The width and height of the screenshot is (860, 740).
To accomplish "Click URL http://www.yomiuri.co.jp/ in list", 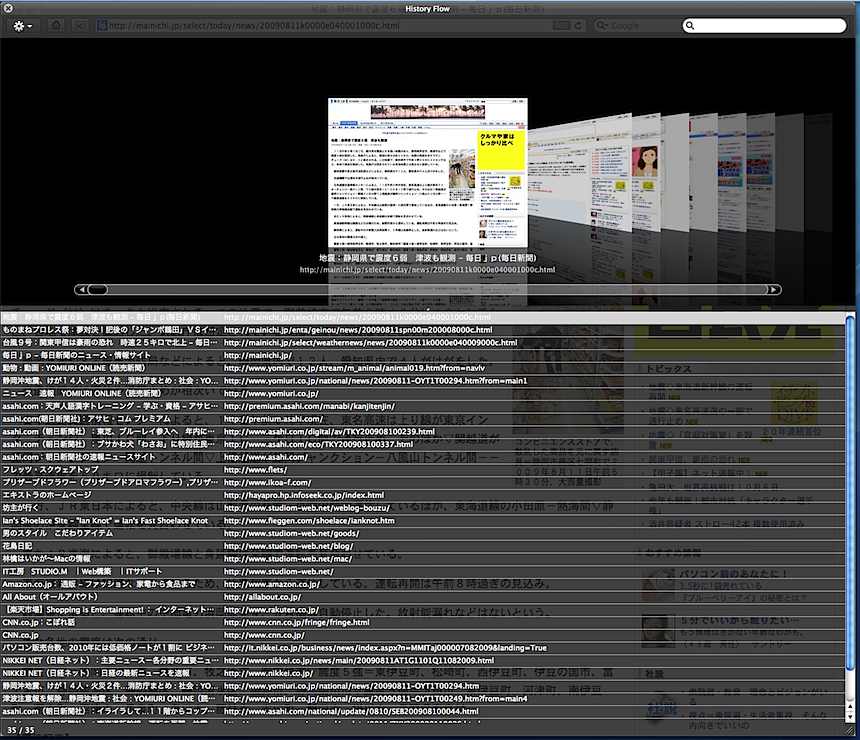I will (271, 393).
